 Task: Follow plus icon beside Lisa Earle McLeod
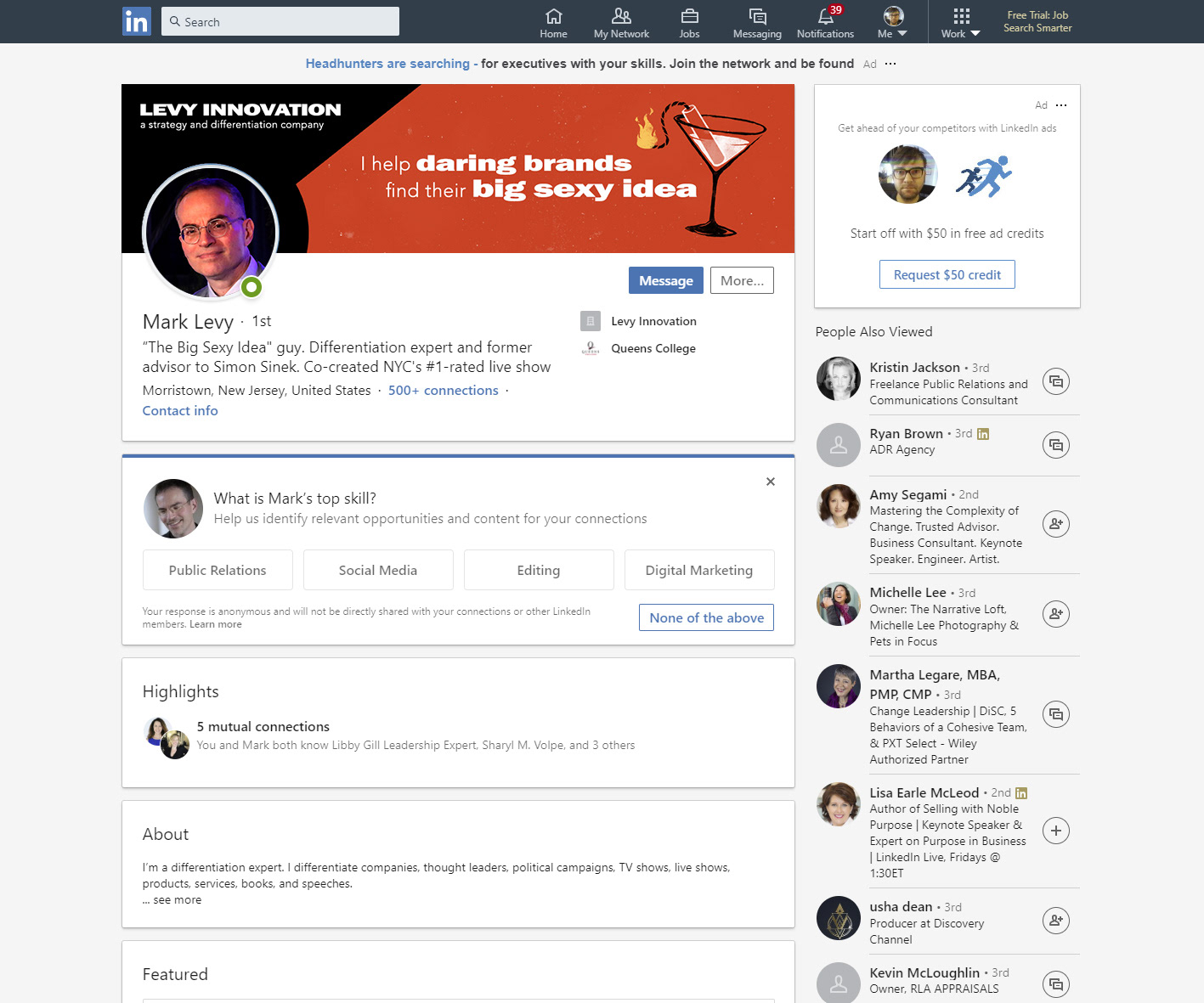click(x=1056, y=831)
